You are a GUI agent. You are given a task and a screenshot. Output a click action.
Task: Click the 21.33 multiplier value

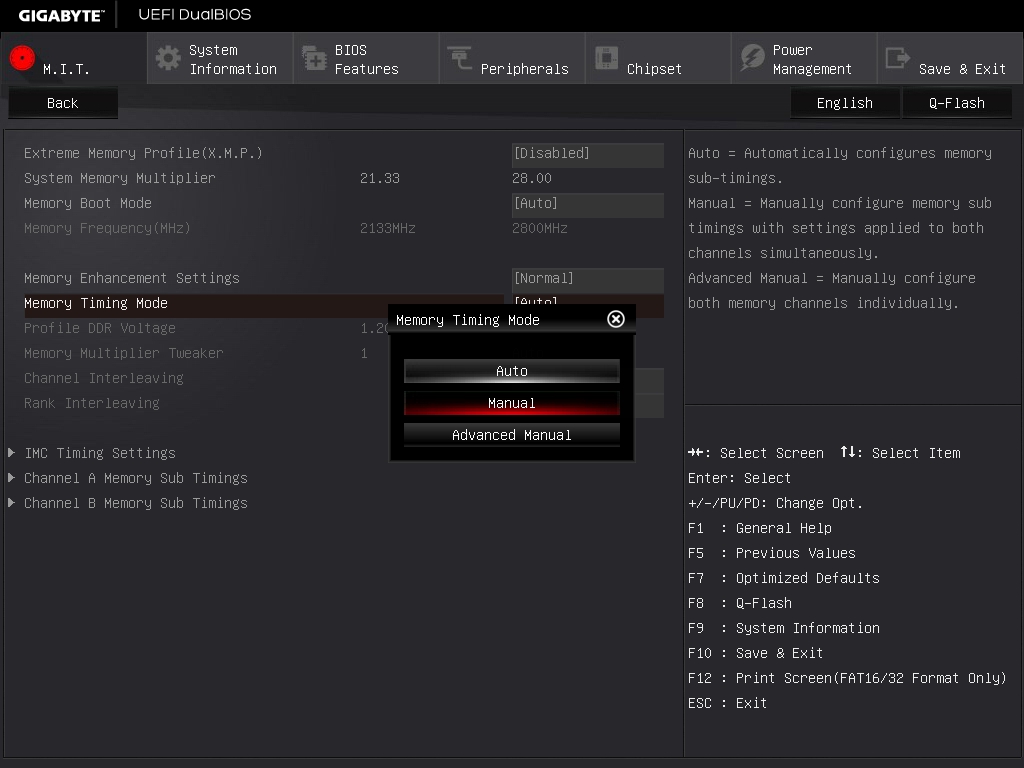tap(379, 178)
